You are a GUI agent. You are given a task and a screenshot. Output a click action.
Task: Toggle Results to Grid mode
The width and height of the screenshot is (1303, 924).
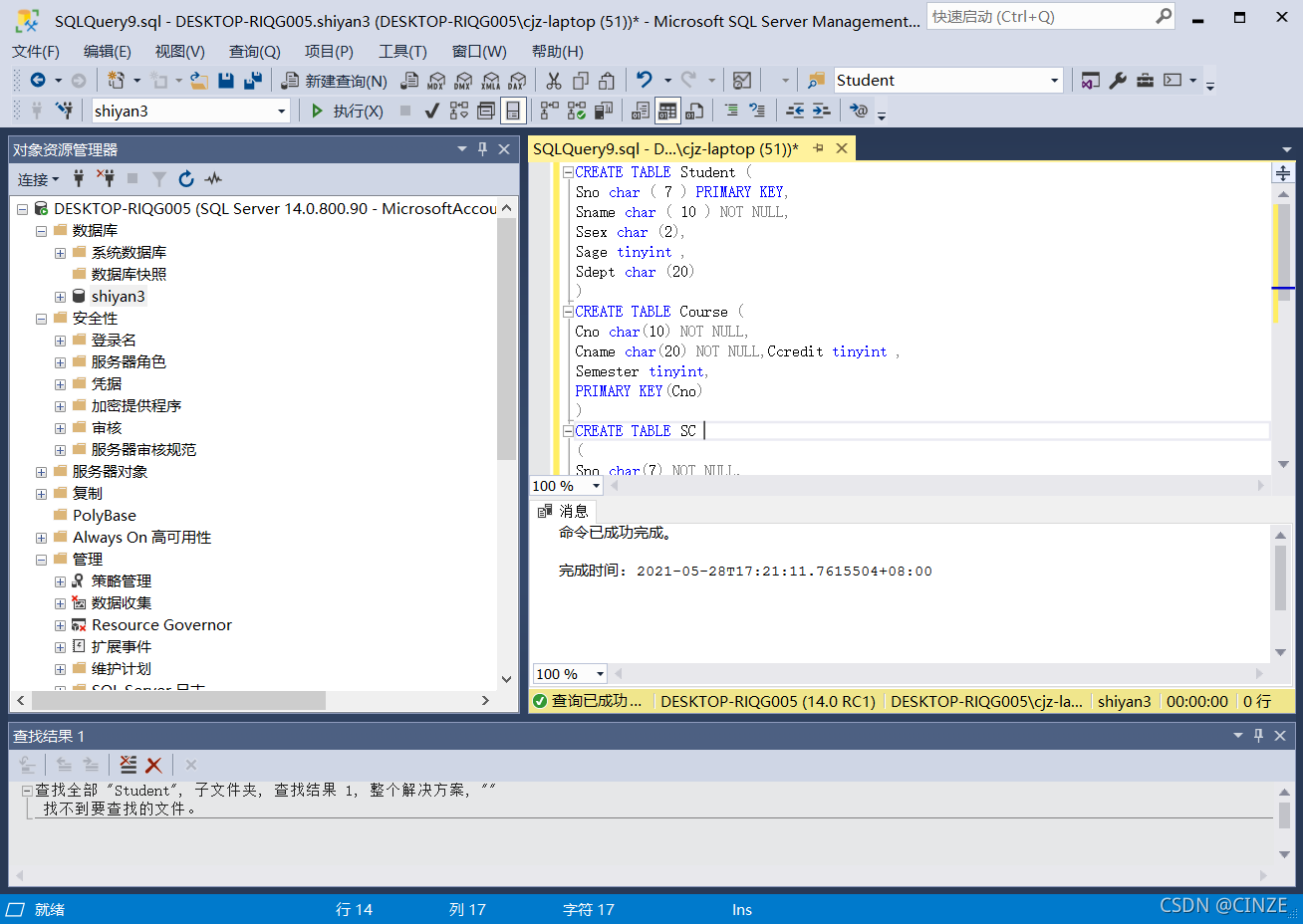point(667,111)
